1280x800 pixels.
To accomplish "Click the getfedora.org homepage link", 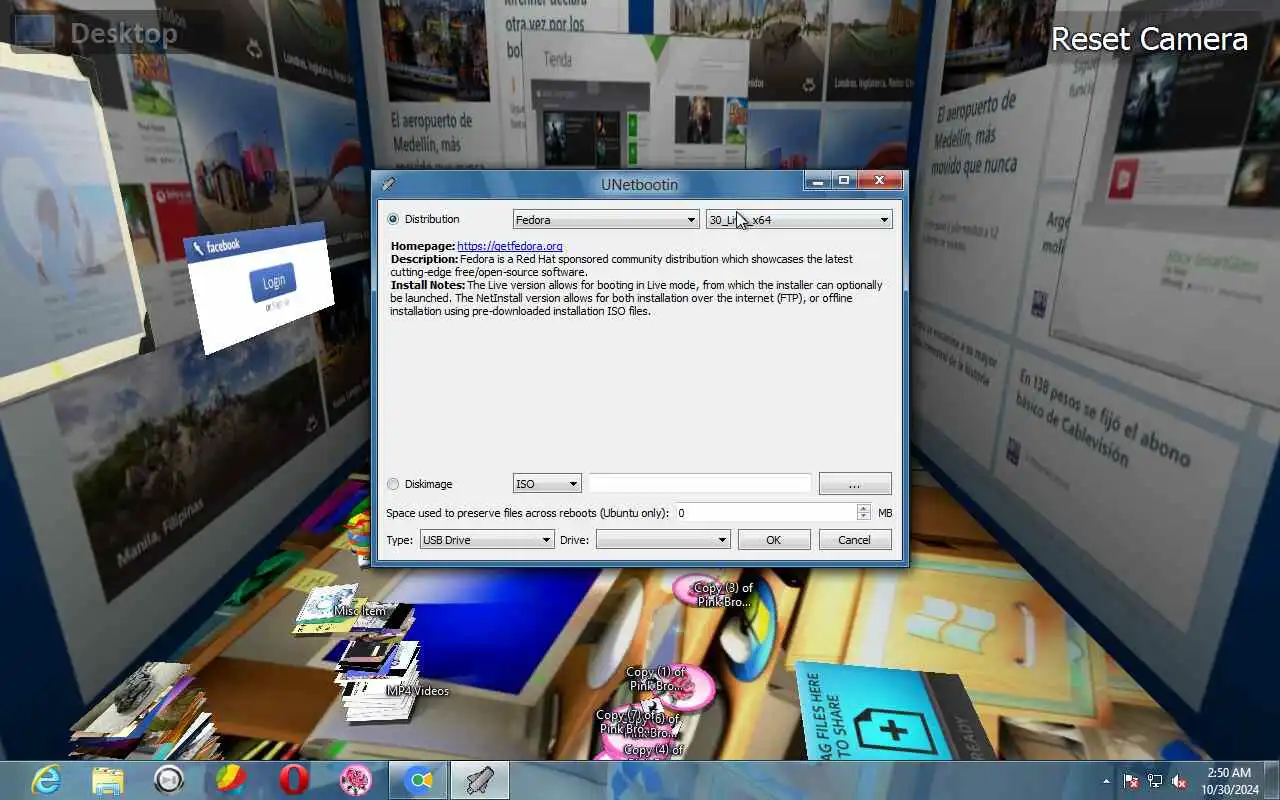I will [x=509, y=246].
